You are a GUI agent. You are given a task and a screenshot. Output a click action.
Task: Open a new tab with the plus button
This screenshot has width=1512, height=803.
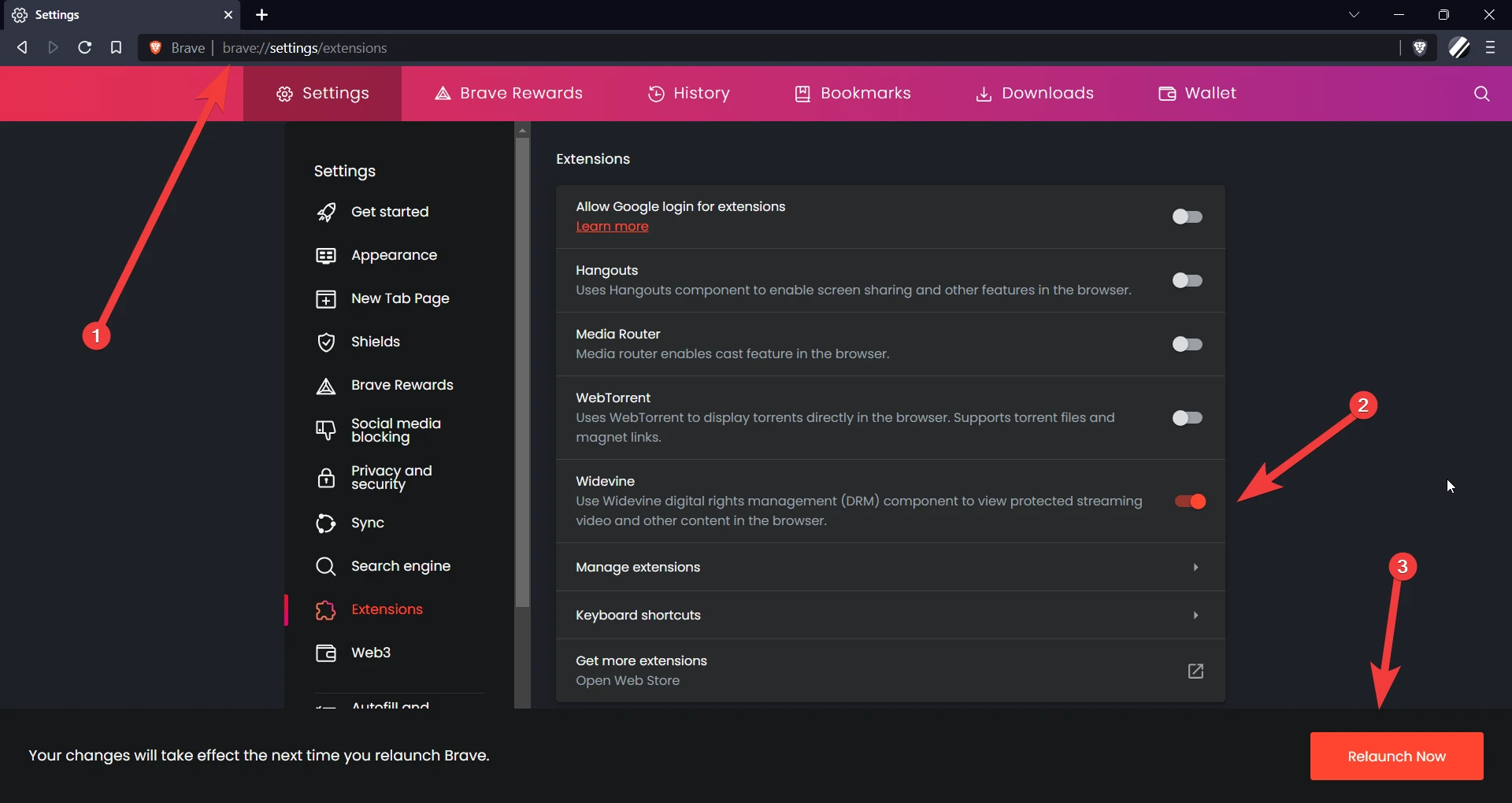[x=262, y=14]
